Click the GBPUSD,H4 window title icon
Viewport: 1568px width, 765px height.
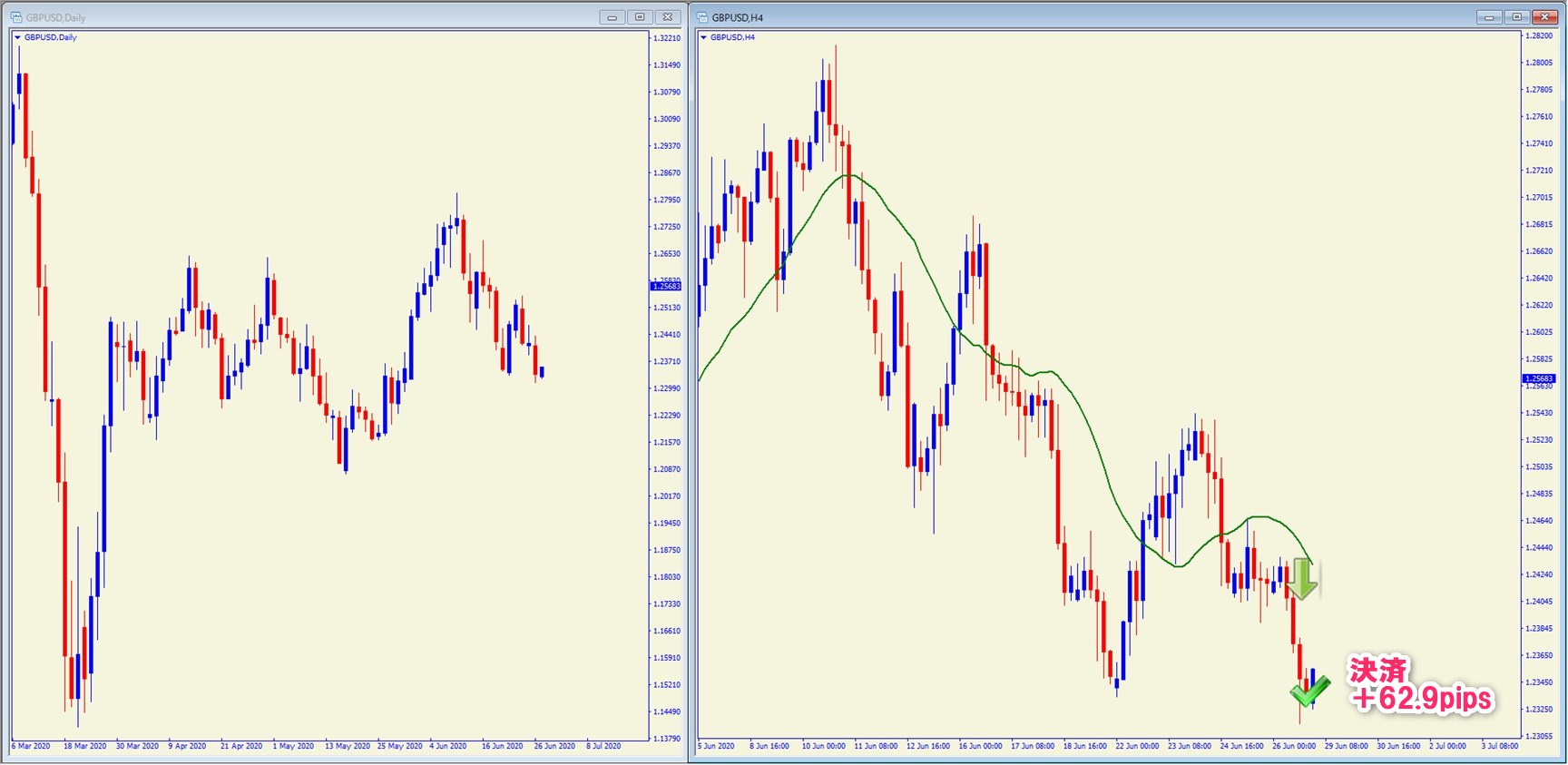click(702, 17)
